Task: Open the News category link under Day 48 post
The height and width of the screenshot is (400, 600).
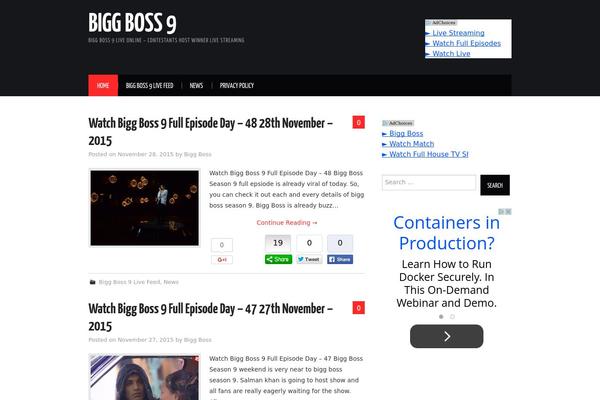Action: tap(171, 282)
